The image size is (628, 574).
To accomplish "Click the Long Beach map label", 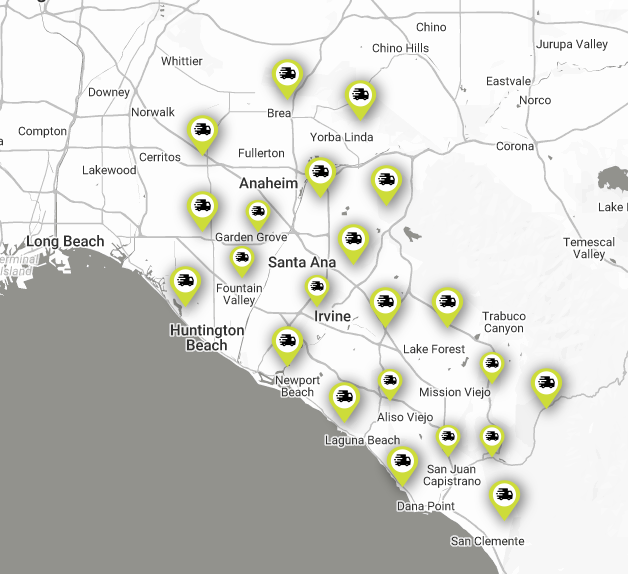I will [x=65, y=242].
